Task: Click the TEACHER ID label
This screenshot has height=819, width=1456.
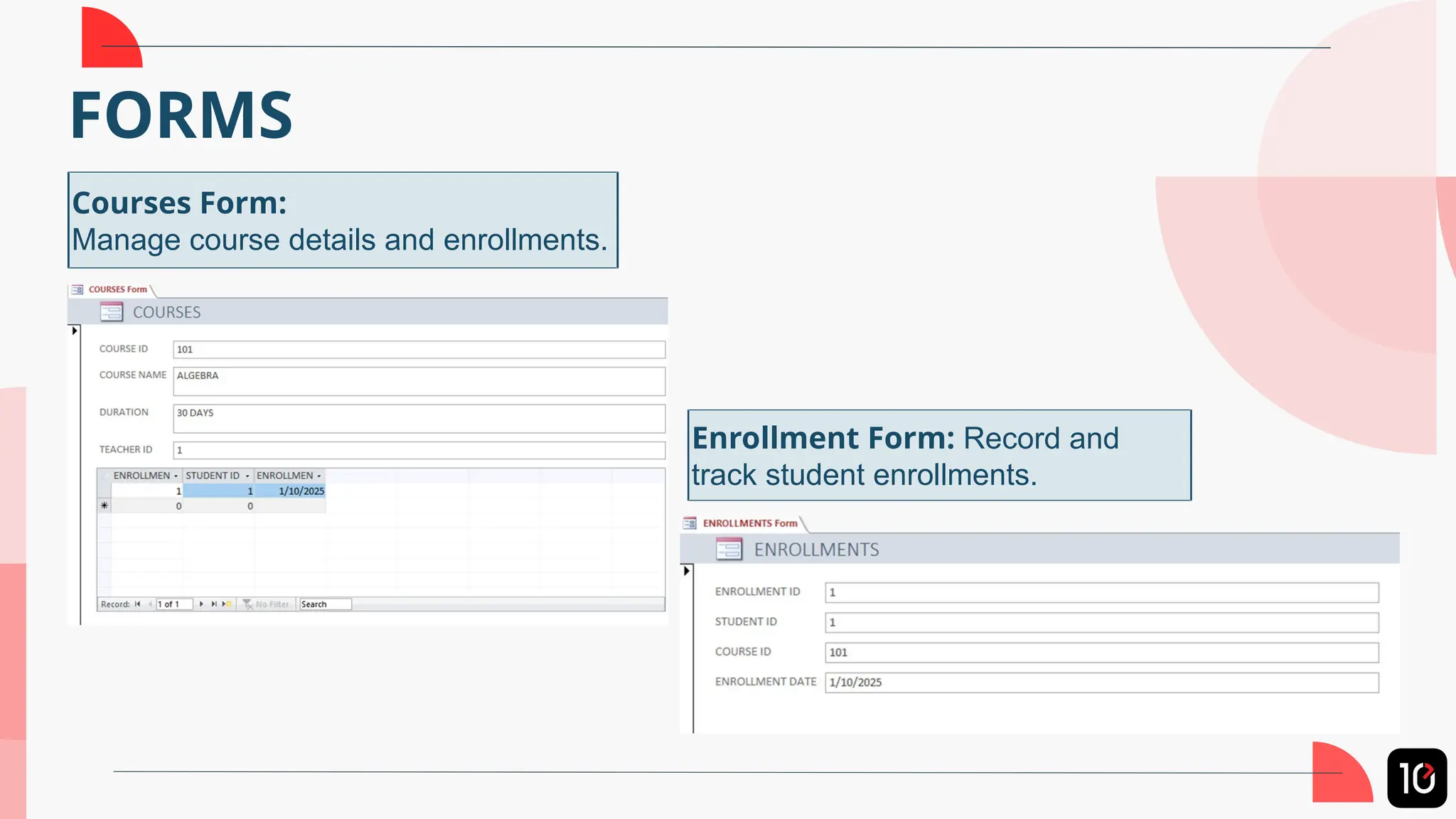Action: 126,449
